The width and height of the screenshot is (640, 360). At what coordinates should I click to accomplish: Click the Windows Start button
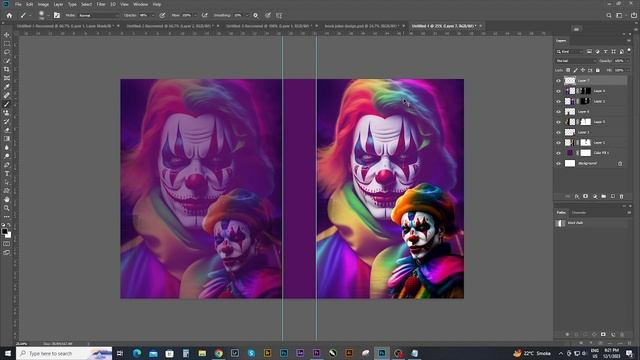(8, 353)
